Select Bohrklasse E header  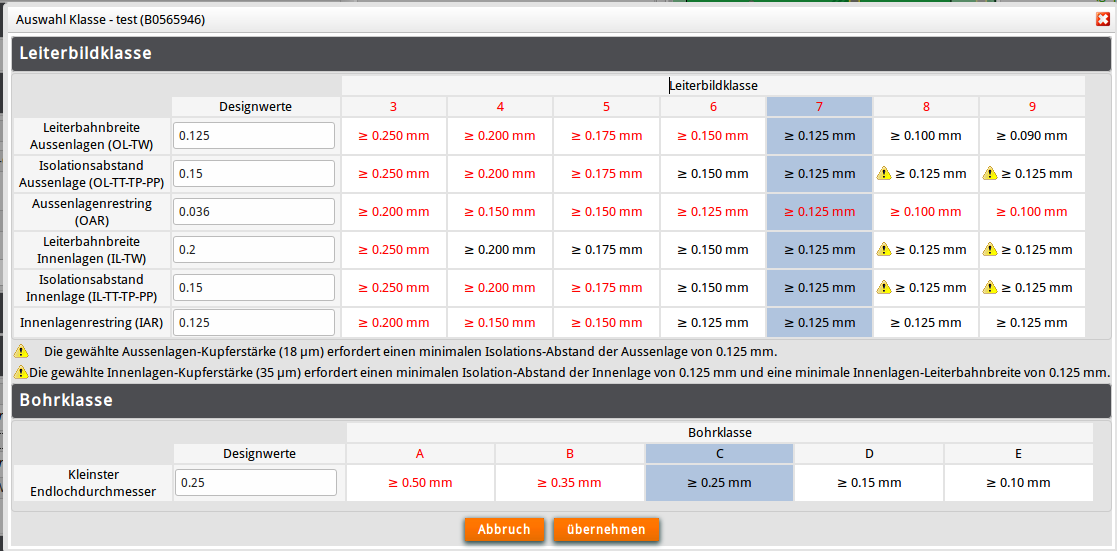(x=1019, y=453)
